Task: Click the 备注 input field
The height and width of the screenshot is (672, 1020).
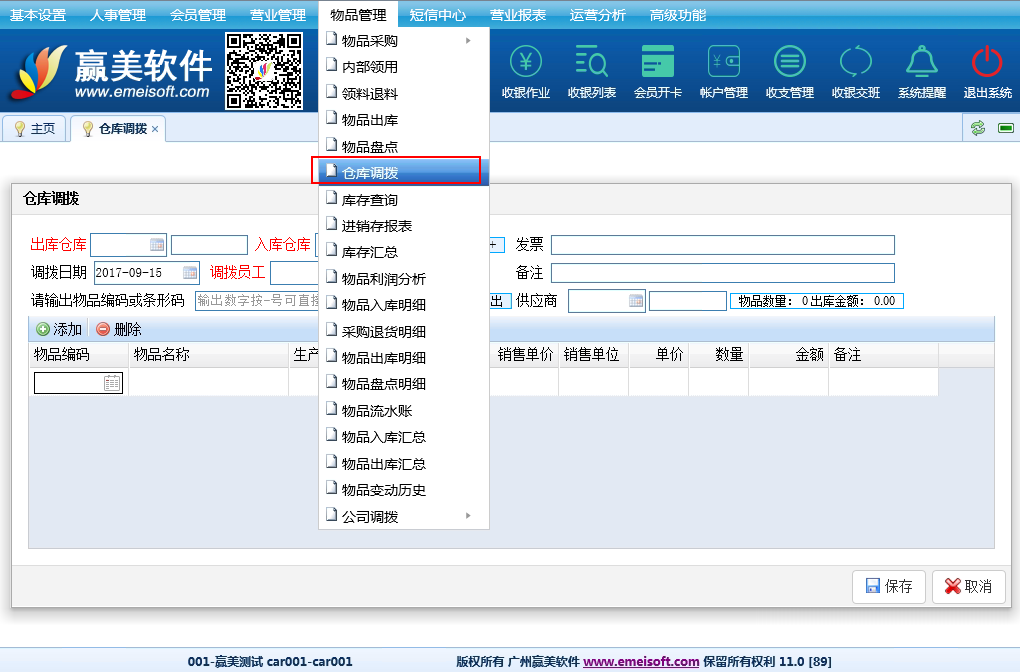Action: [722, 273]
